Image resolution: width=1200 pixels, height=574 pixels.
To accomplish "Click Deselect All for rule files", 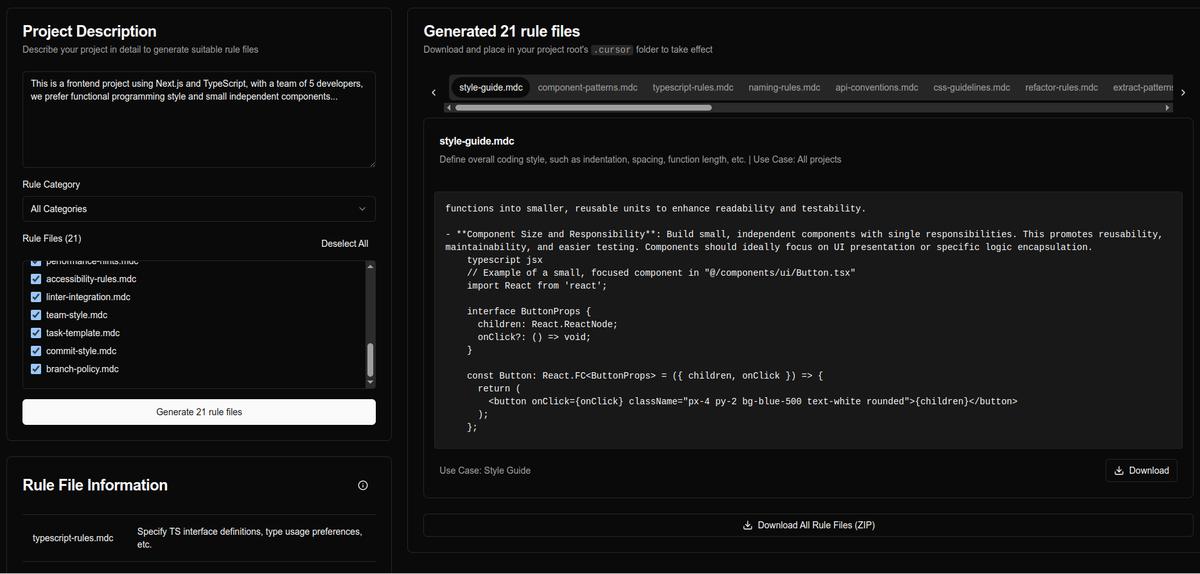I will pyautogui.click(x=344, y=244).
